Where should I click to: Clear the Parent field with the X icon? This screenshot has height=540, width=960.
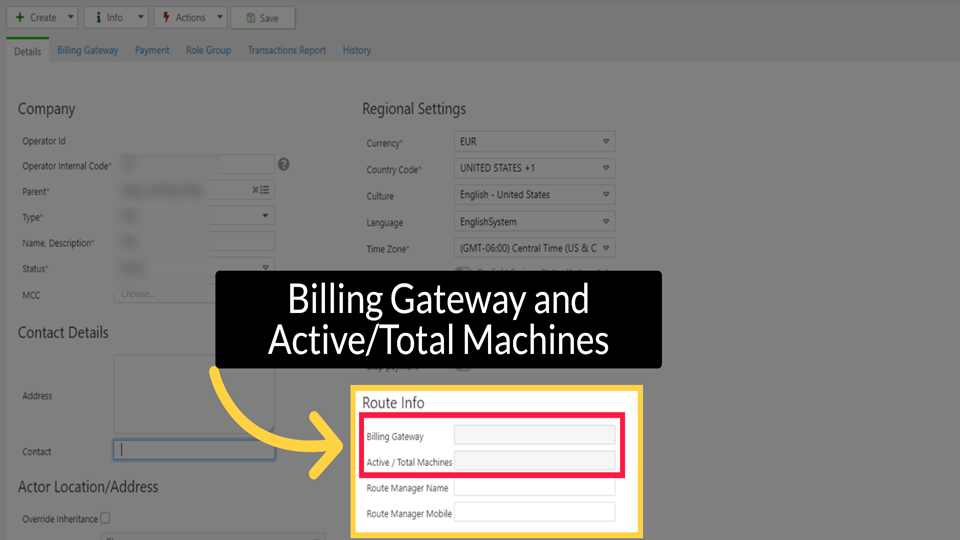pyautogui.click(x=255, y=190)
